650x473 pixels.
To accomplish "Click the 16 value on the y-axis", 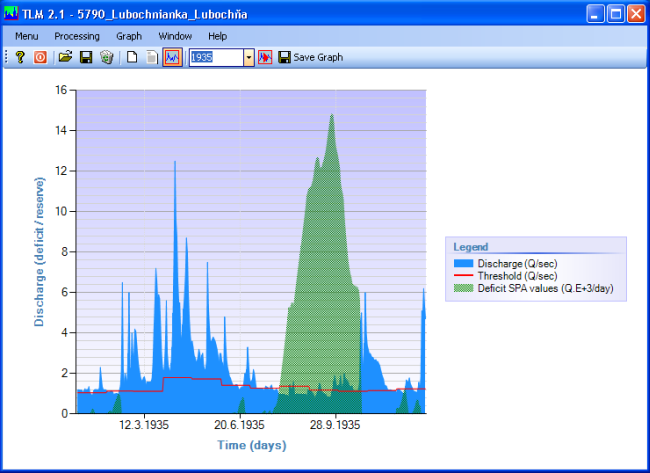I will point(61,90).
